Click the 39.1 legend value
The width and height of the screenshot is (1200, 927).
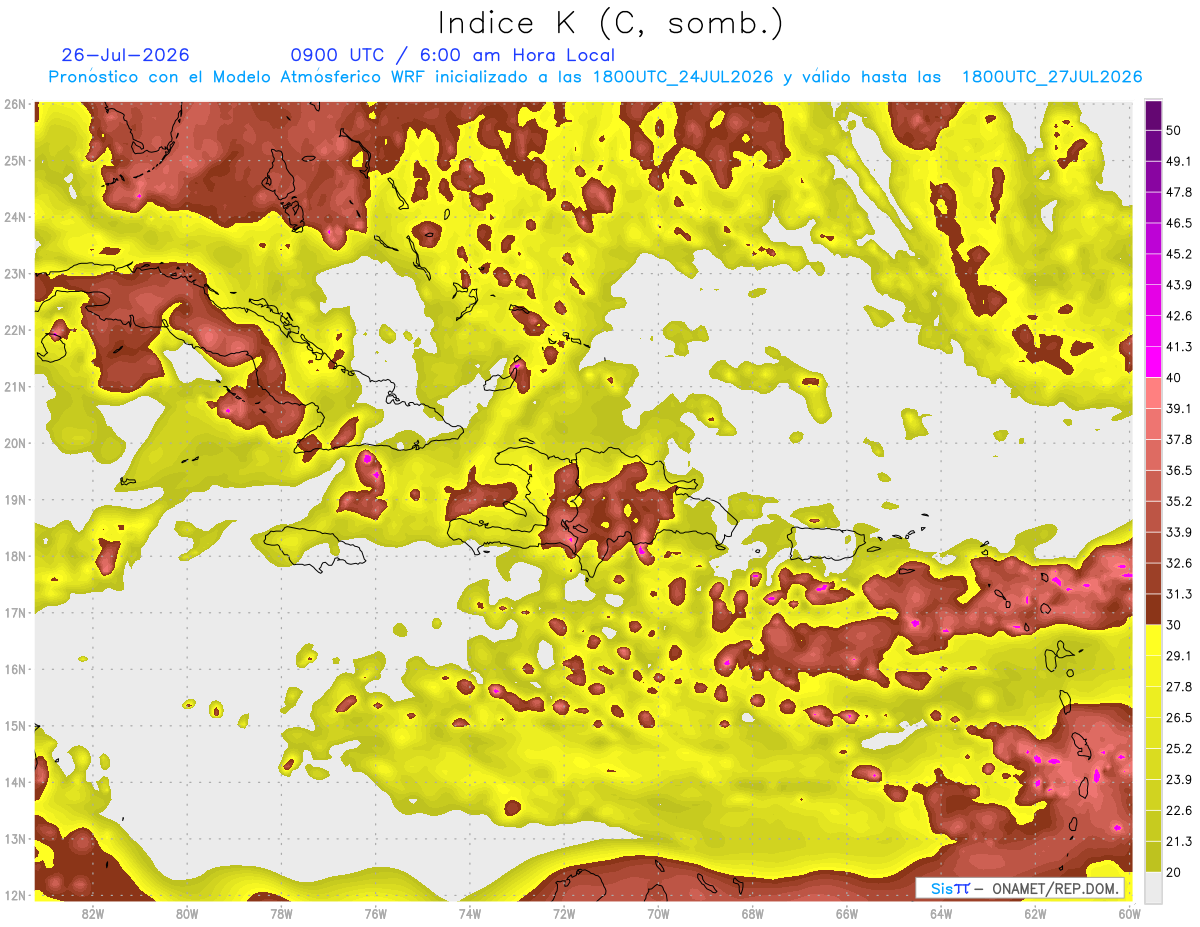coord(1178,408)
